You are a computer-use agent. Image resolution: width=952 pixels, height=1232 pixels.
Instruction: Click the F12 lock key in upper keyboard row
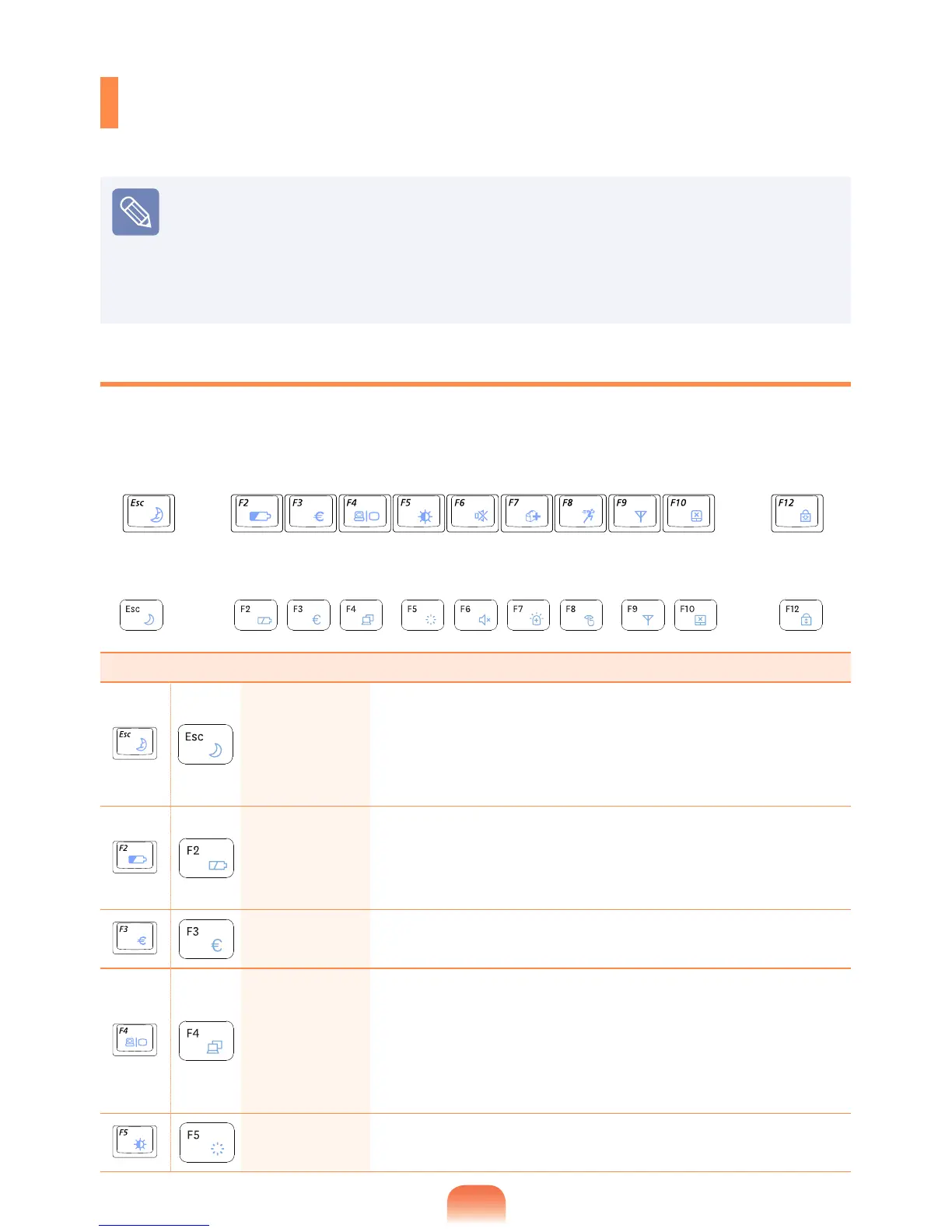(x=797, y=513)
